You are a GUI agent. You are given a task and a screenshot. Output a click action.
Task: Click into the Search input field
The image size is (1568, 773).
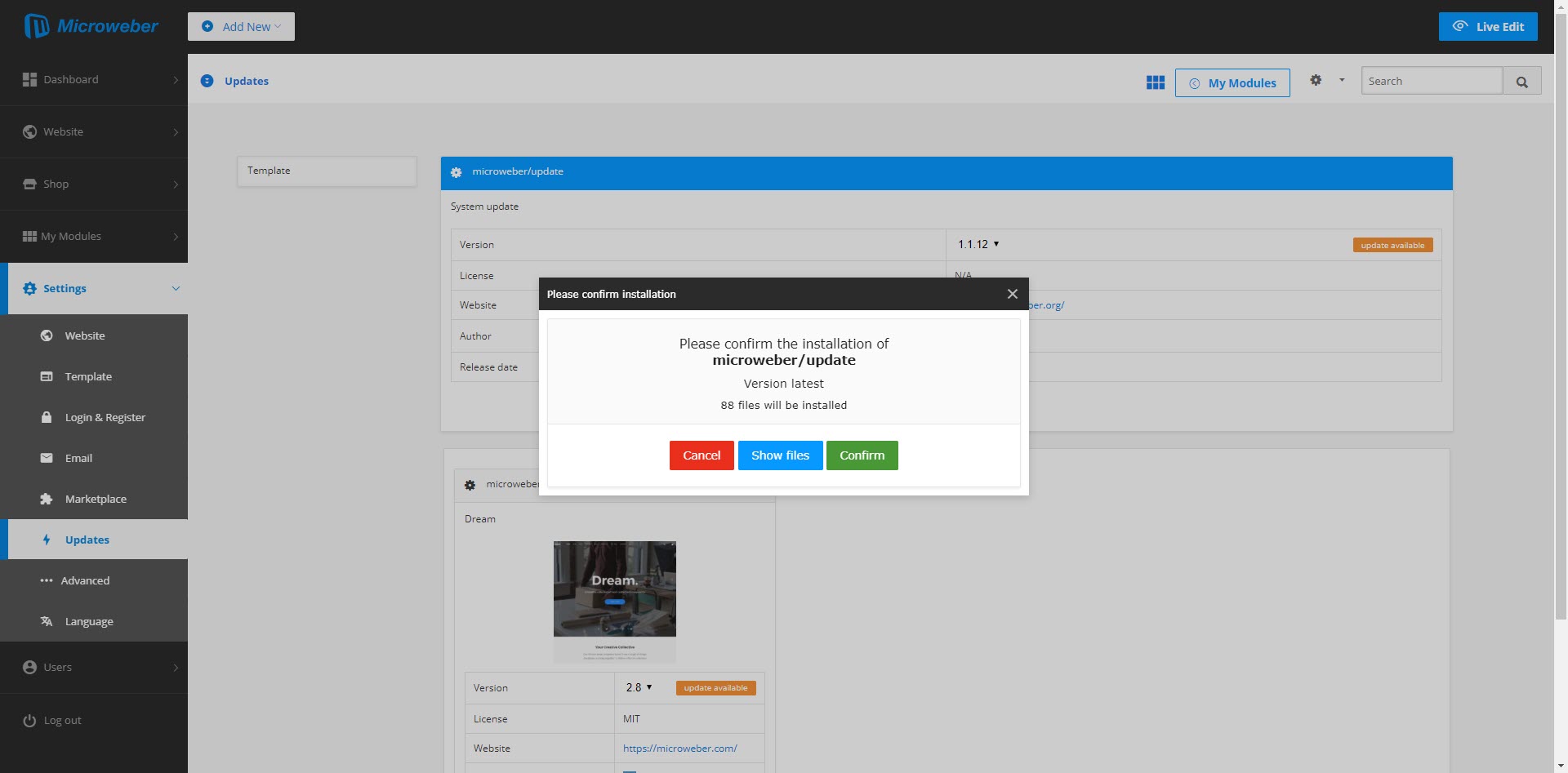click(1432, 81)
